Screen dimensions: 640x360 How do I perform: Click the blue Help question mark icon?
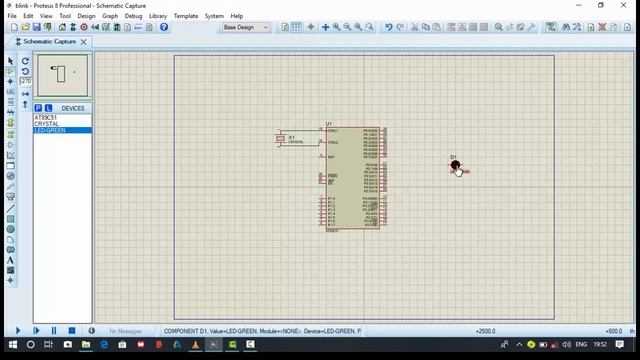(x=164, y=27)
